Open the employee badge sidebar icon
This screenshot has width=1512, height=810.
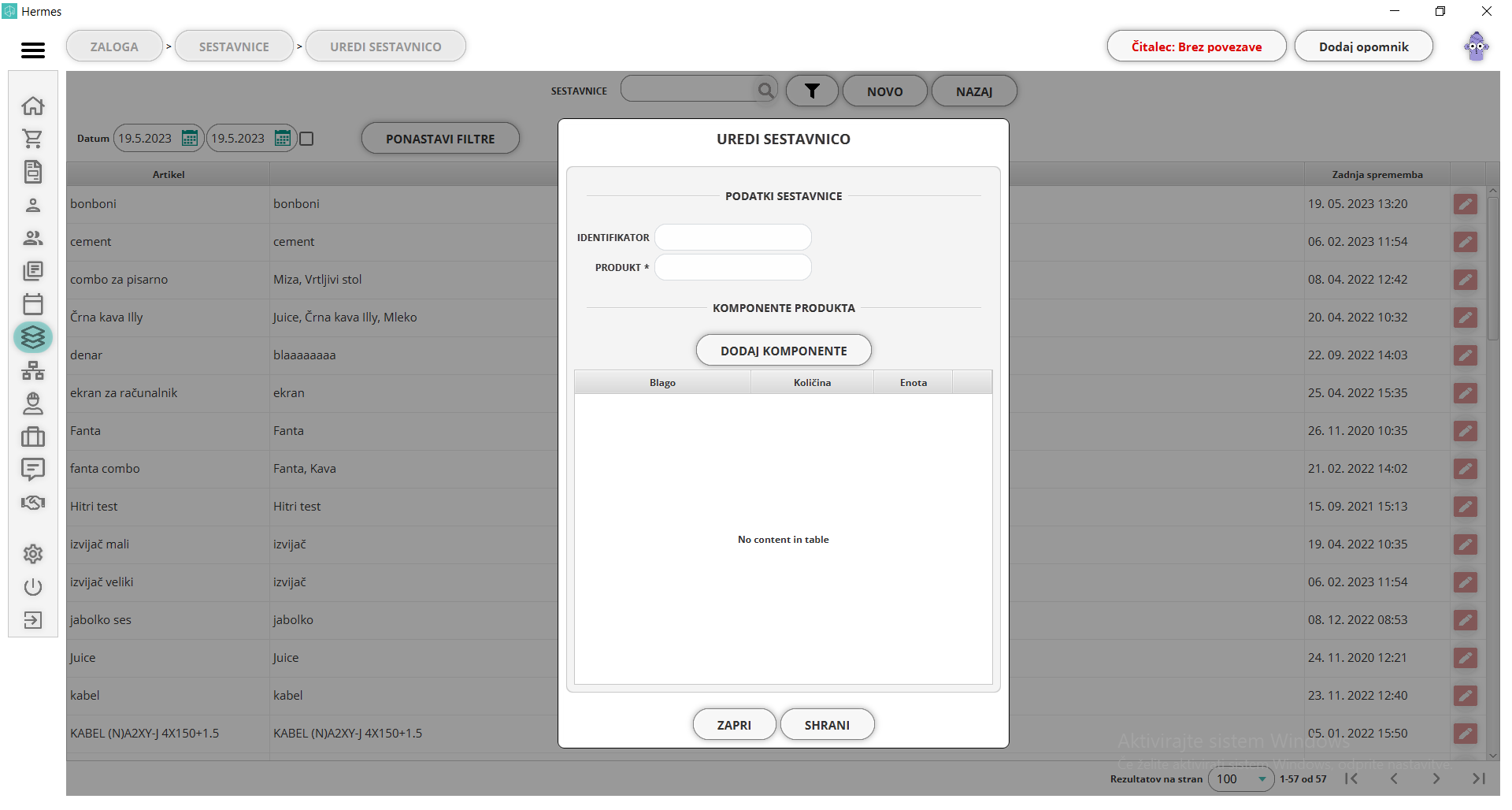click(x=33, y=403)
